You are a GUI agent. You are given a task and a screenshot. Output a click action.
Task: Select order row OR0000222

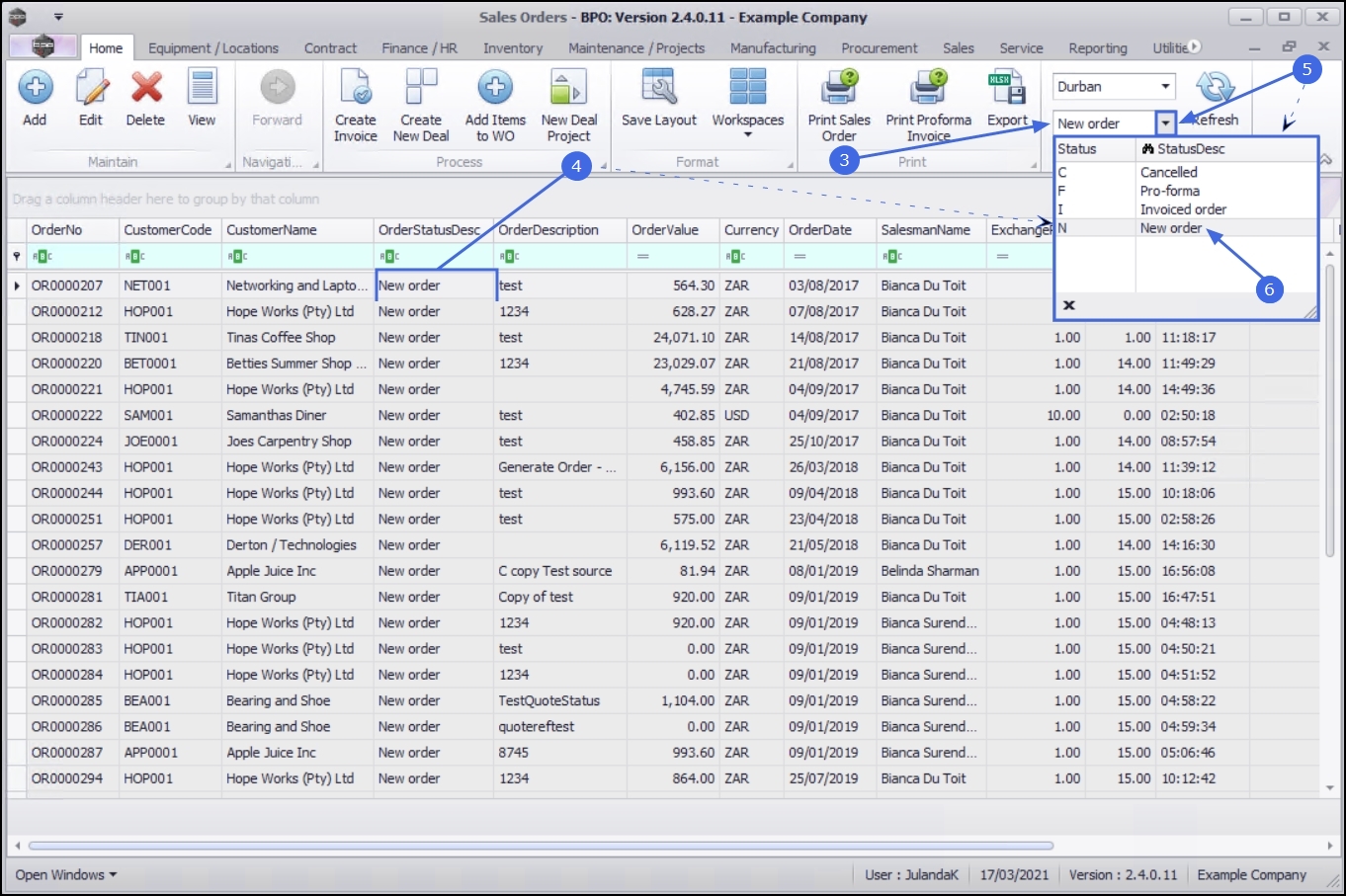pos(66,416)
